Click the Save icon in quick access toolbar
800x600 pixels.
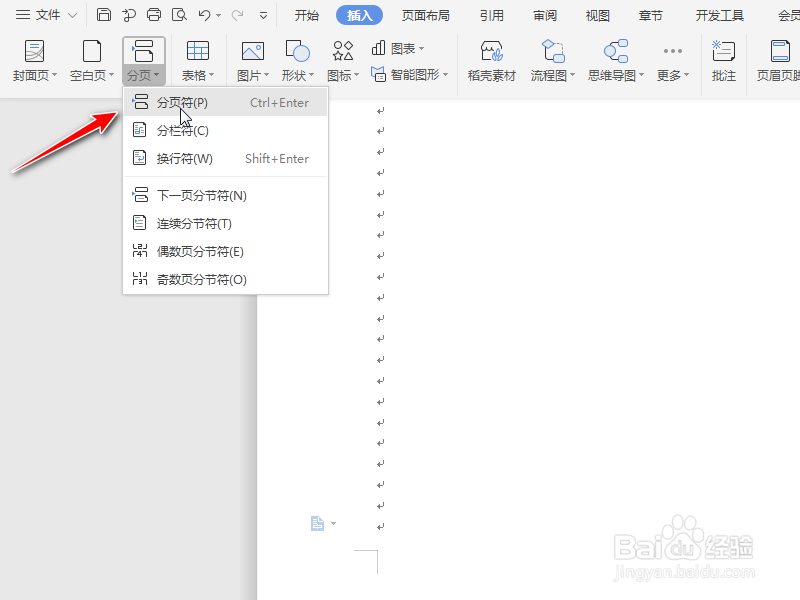[104, 15]
